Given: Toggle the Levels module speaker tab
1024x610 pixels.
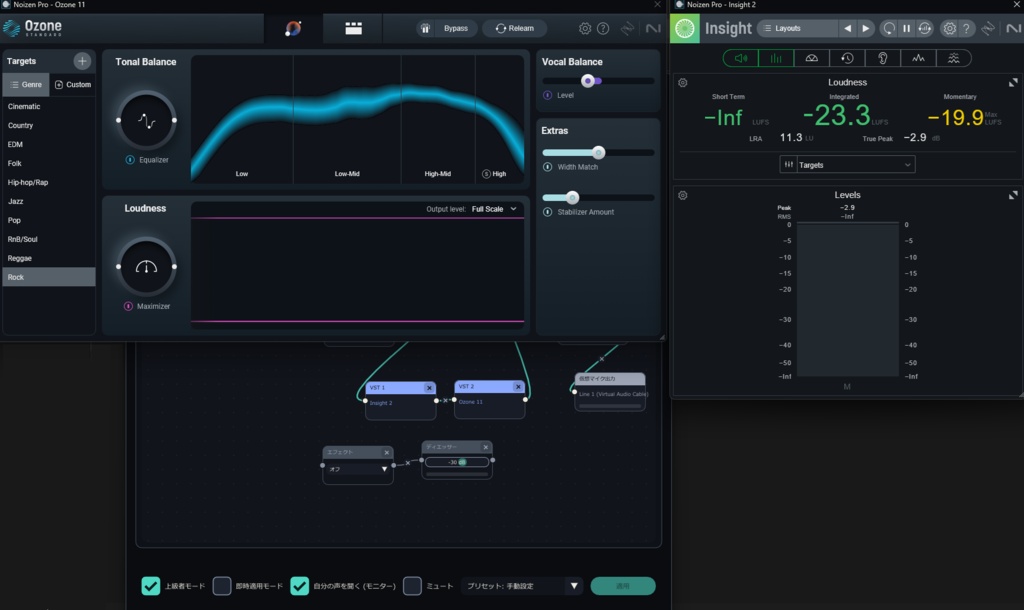Looking at the screenshot, I should [741, 58].
